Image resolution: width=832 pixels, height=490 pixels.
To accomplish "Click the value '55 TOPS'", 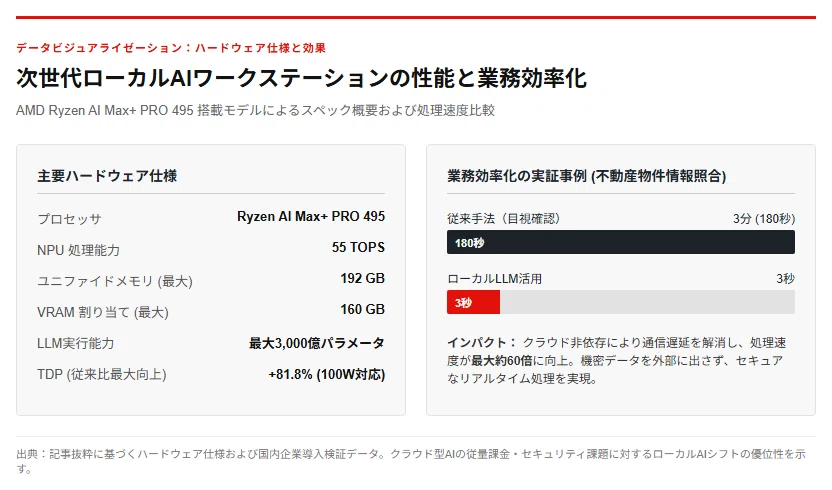I will tap(358, 247).
